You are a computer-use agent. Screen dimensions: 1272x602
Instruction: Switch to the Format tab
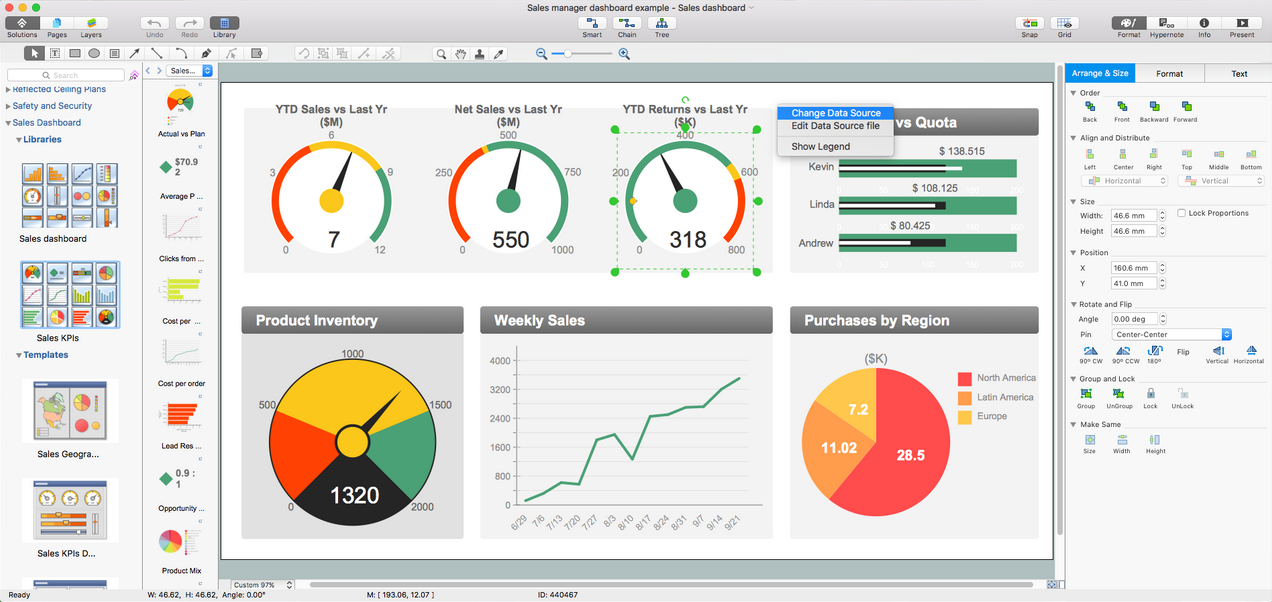click(x=1169, y=73)
